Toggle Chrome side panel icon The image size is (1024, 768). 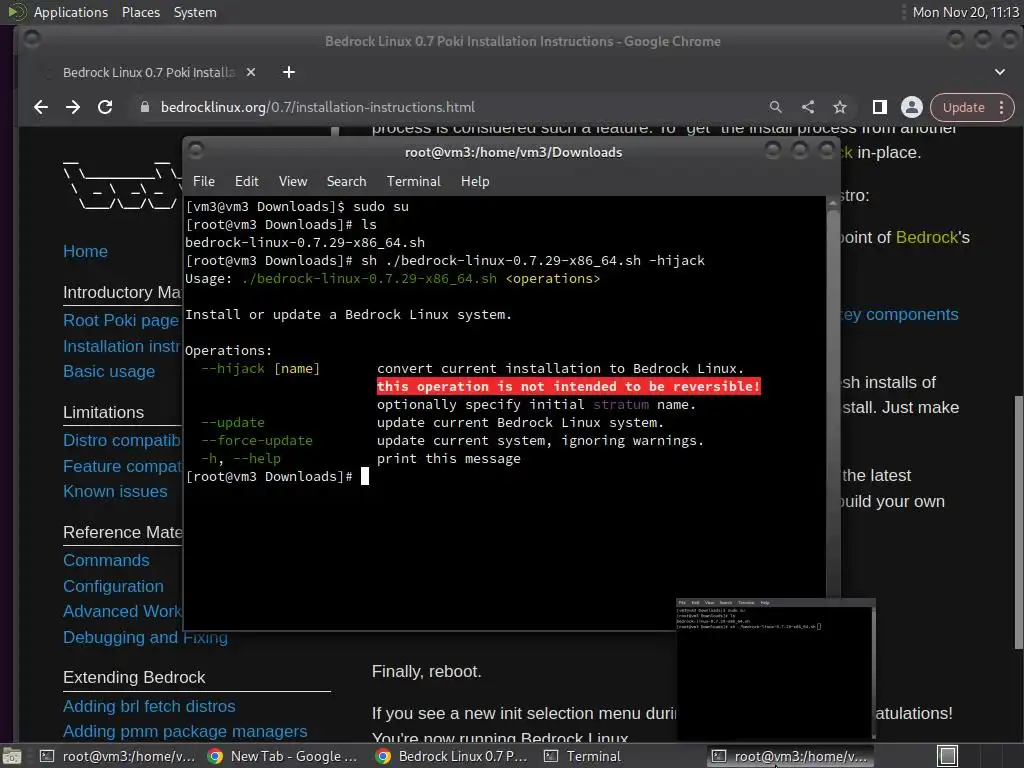[880, 107]
